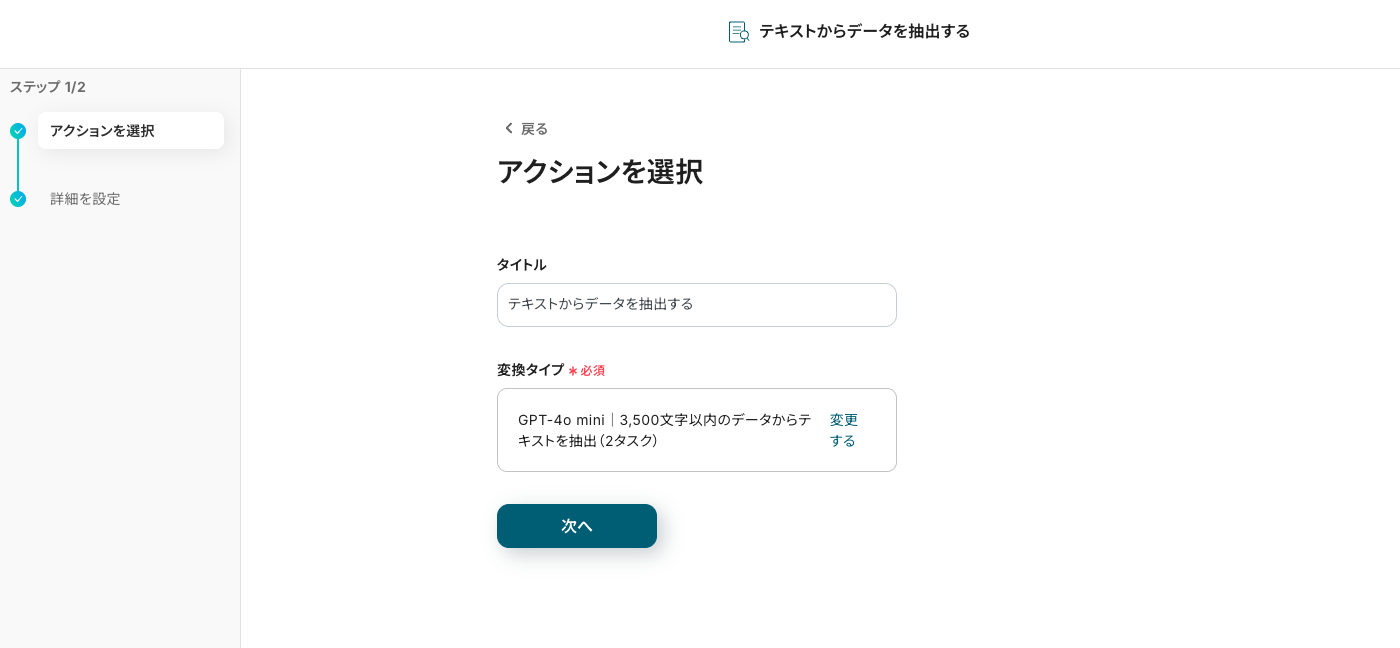Click the 変換タイプ field label

click(530, 370)
